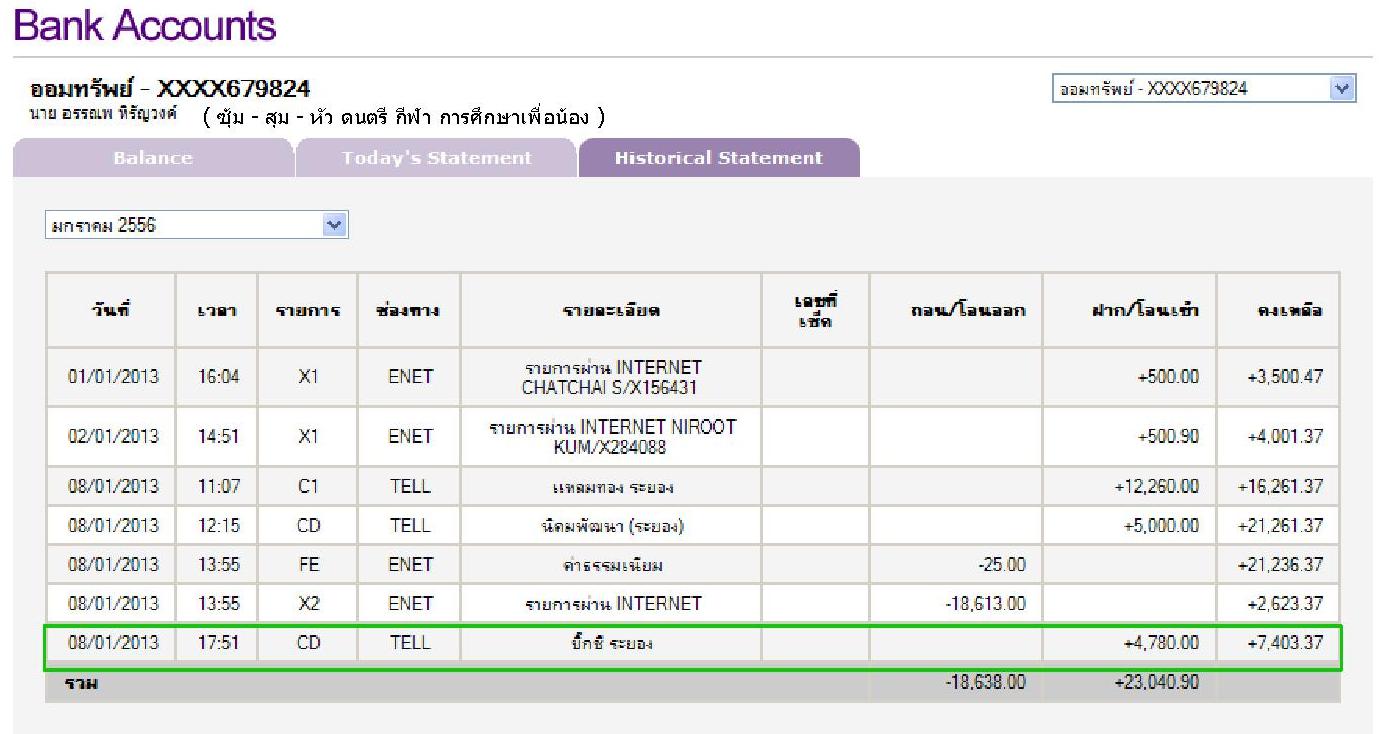Click the deposit amount +500.00
This screenshot has height=734, width=1387.
pos(1167,377)
